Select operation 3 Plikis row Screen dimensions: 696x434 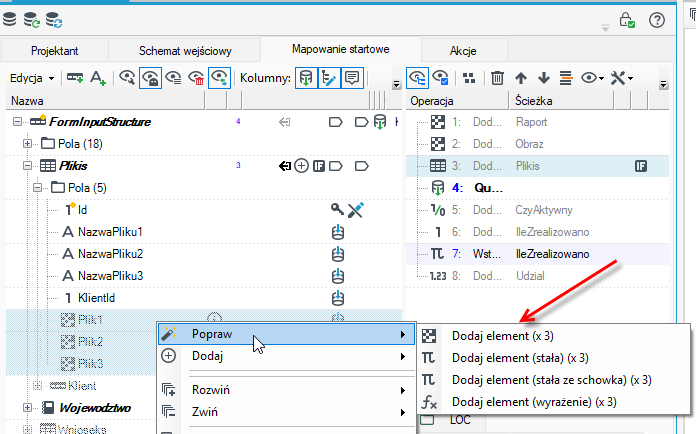tap(537, 166)
